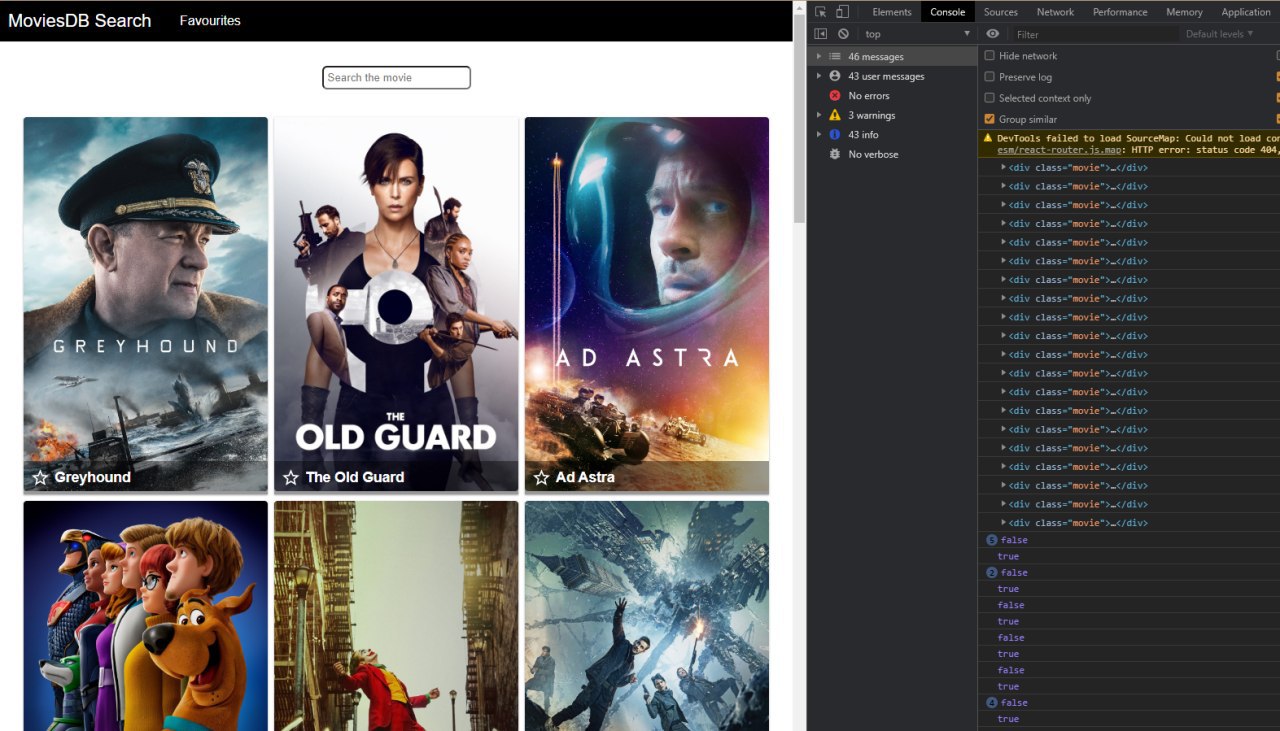Create a live expression with the eye icon
Screen dimensions: 1280x731
click(x=993, y=34)
